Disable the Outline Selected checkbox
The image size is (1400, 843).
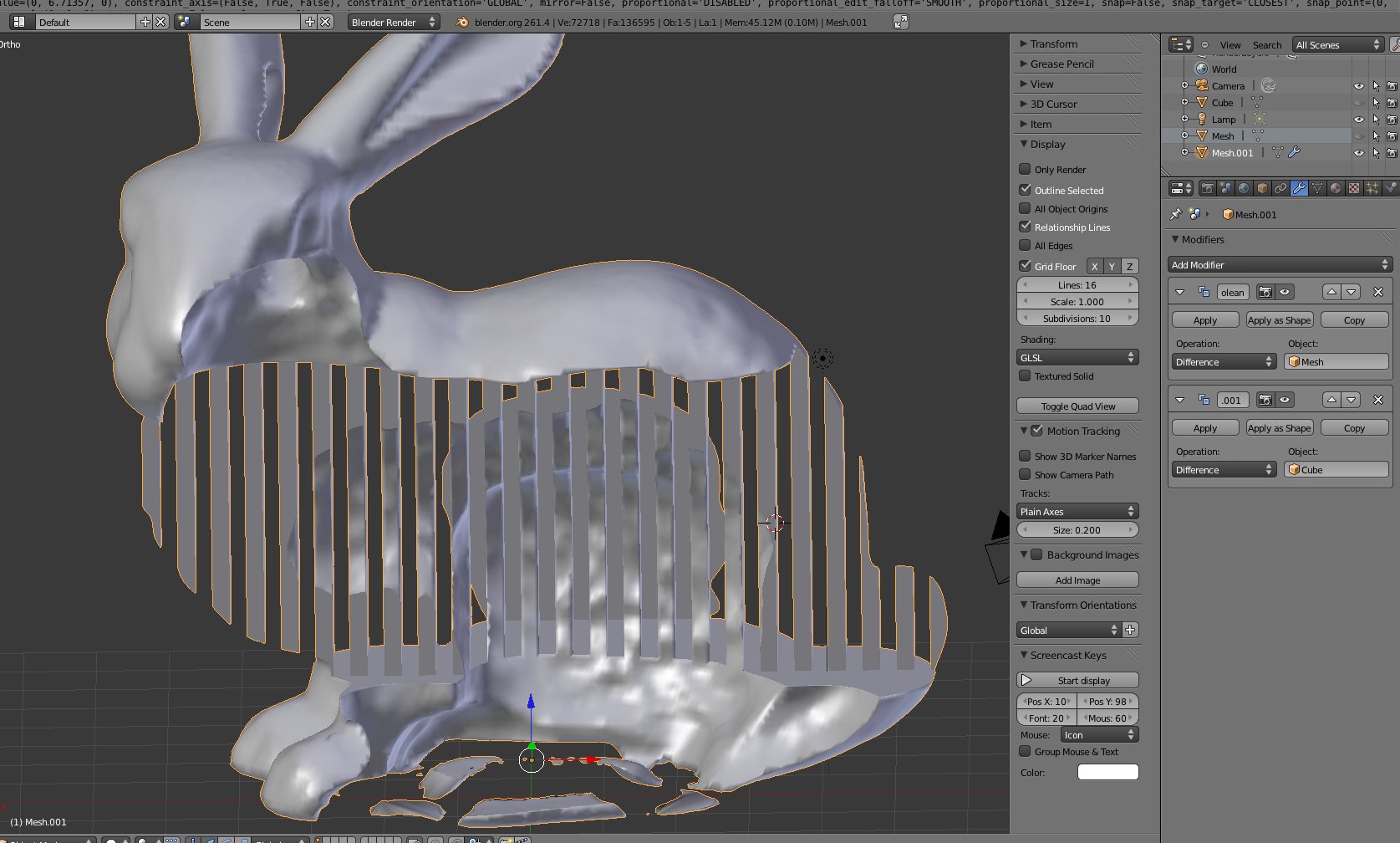click(x=1025, y=190)
